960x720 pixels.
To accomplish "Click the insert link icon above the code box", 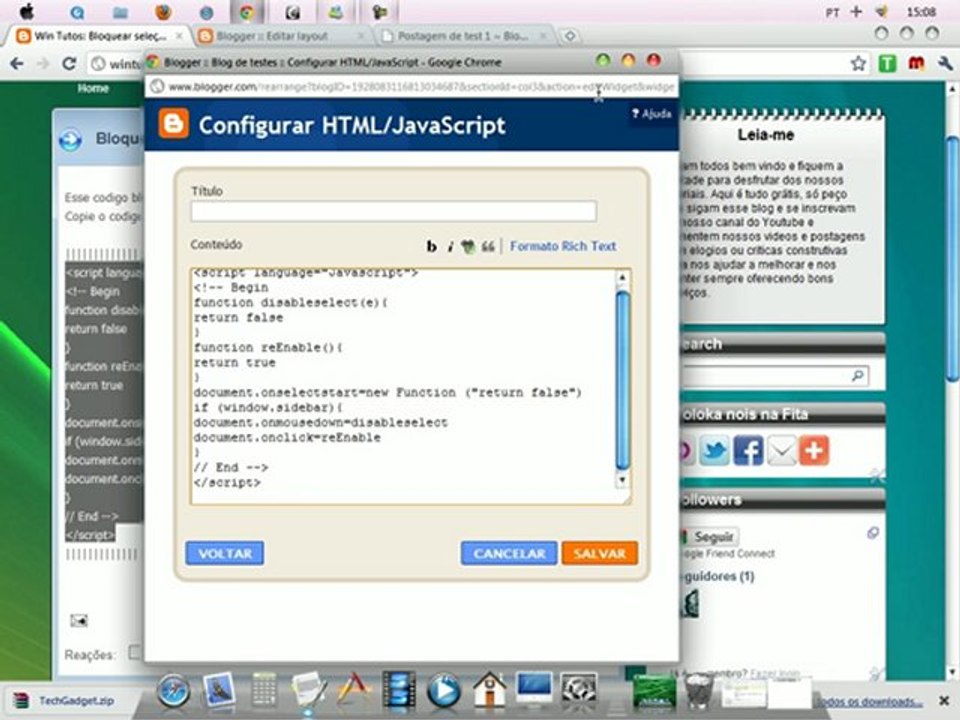I will pos(468,246).
